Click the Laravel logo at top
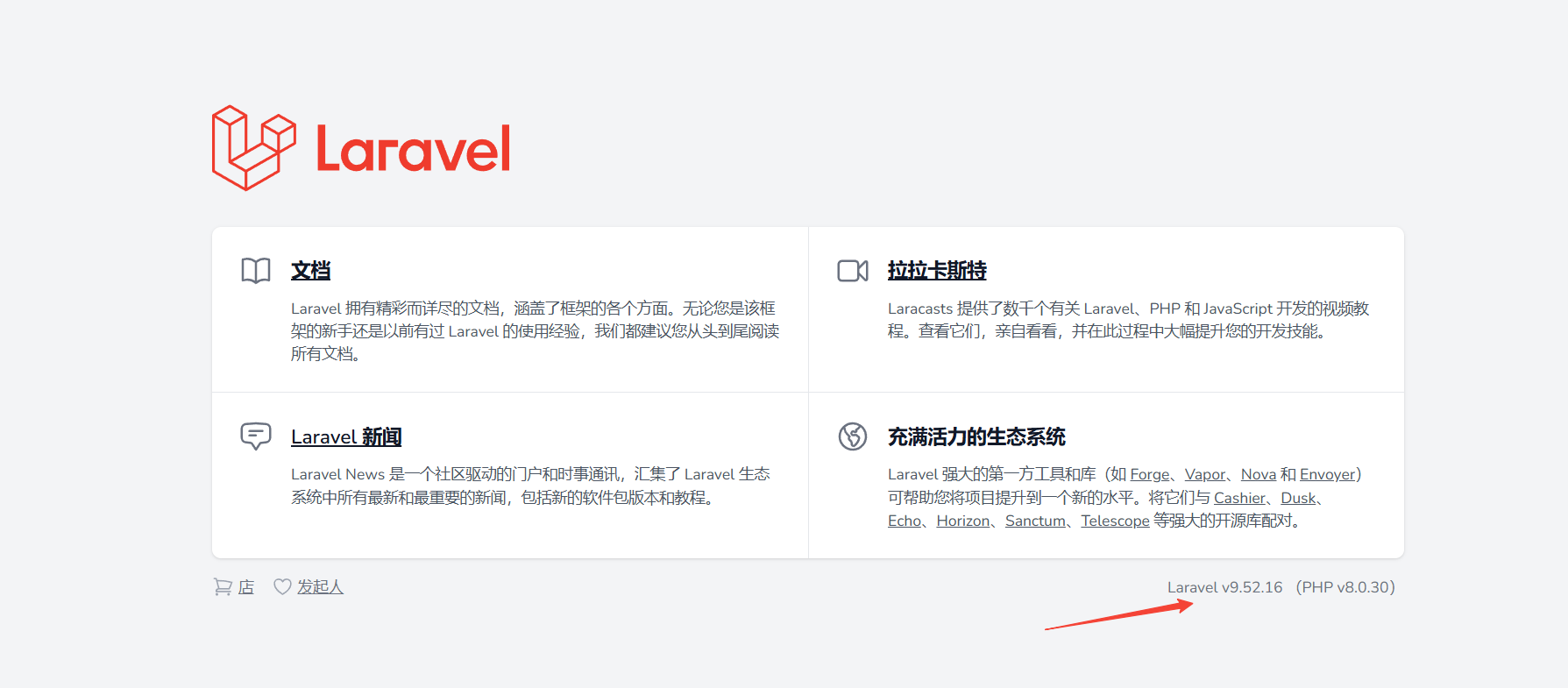1568x688 pixels. 361,148
